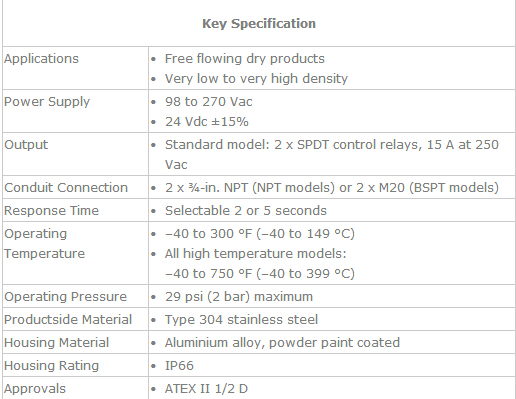Click the 24 Vdc ±15% value
The image size is (516, 399).
(x=207, y=122)
